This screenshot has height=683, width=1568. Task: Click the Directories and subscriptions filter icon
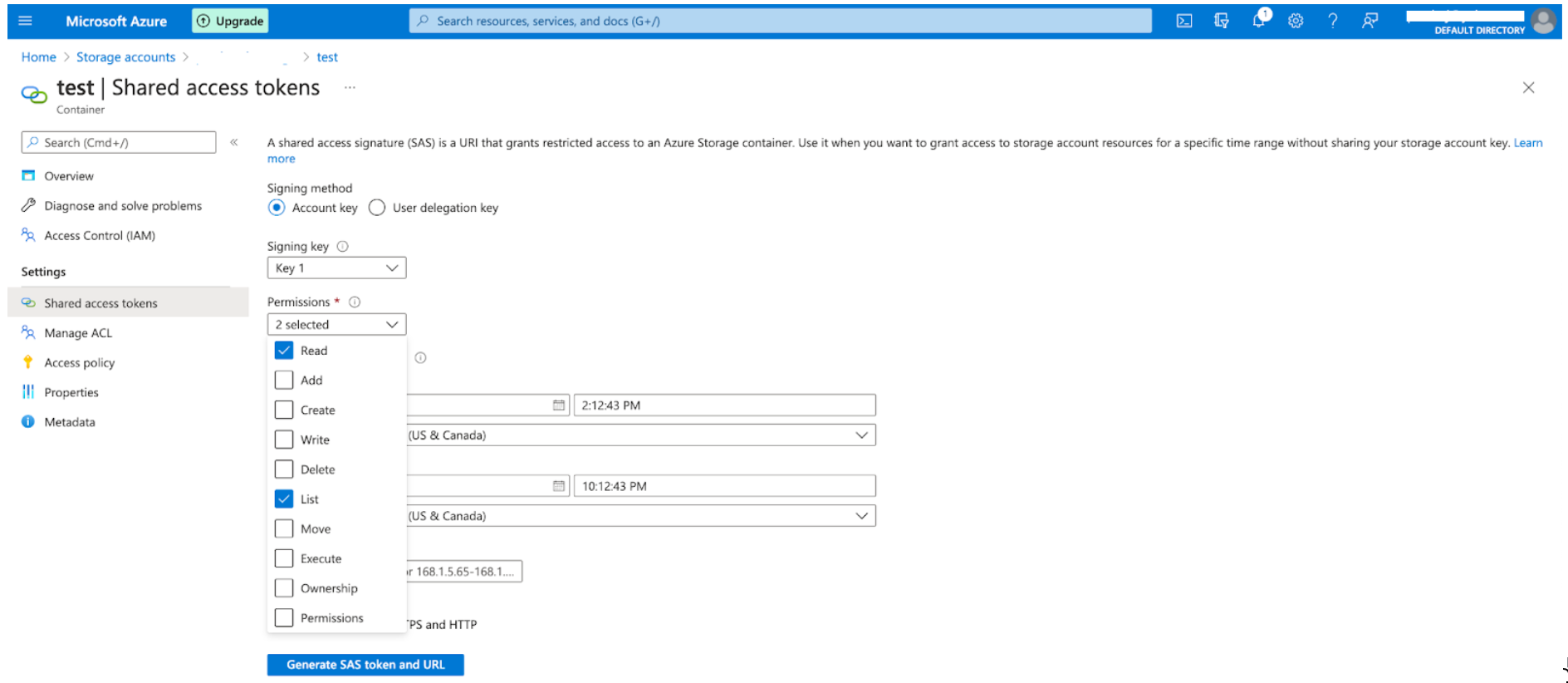[x=1221, y=22]
